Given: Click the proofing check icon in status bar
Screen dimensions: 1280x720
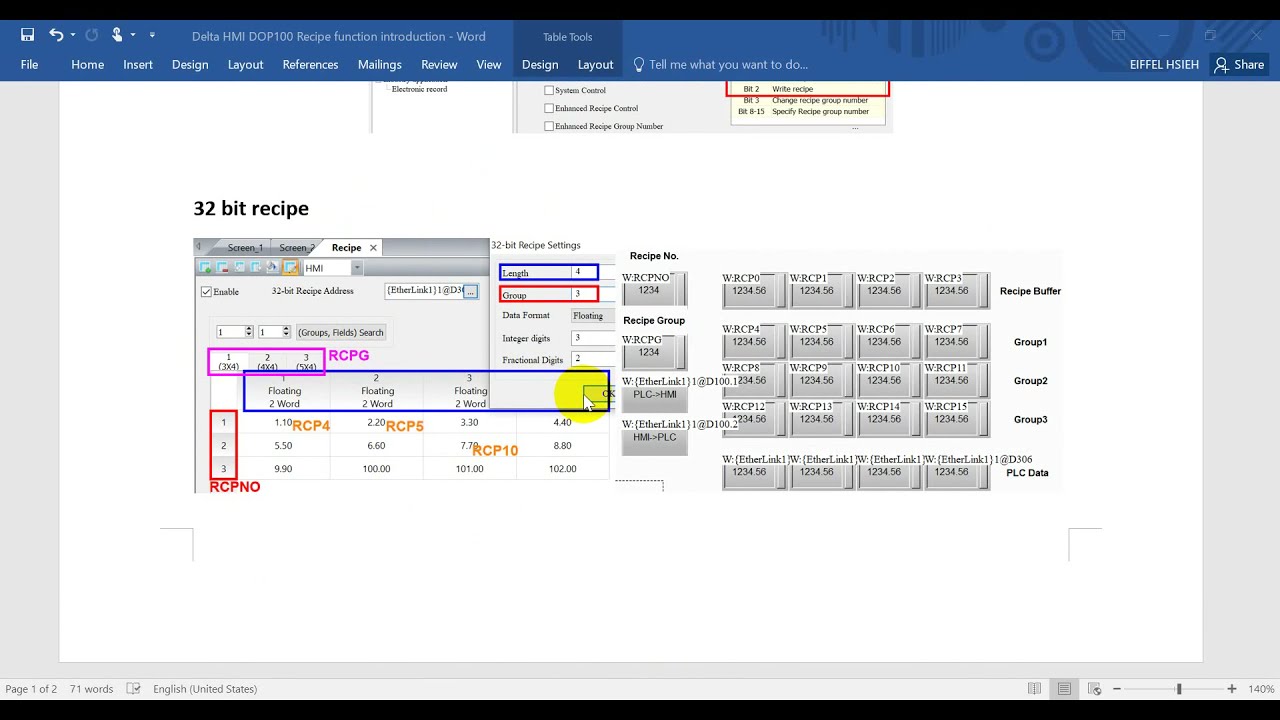Looking at the screenshot, I should coord(134,689).
